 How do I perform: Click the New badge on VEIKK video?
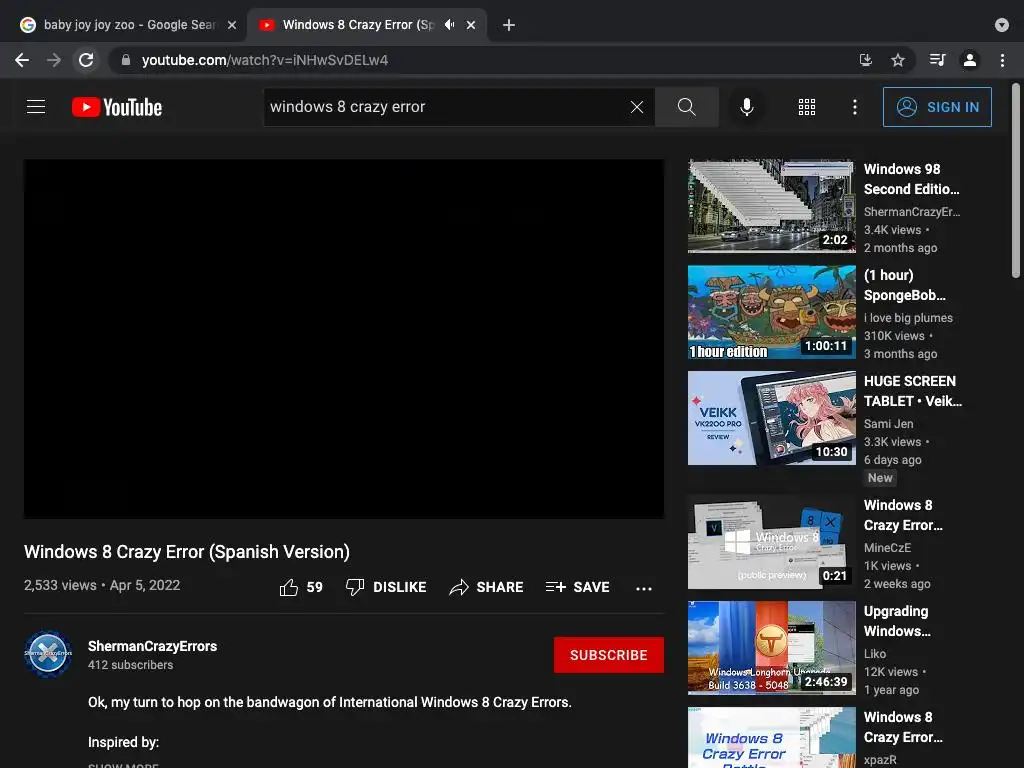click(880, 478)
